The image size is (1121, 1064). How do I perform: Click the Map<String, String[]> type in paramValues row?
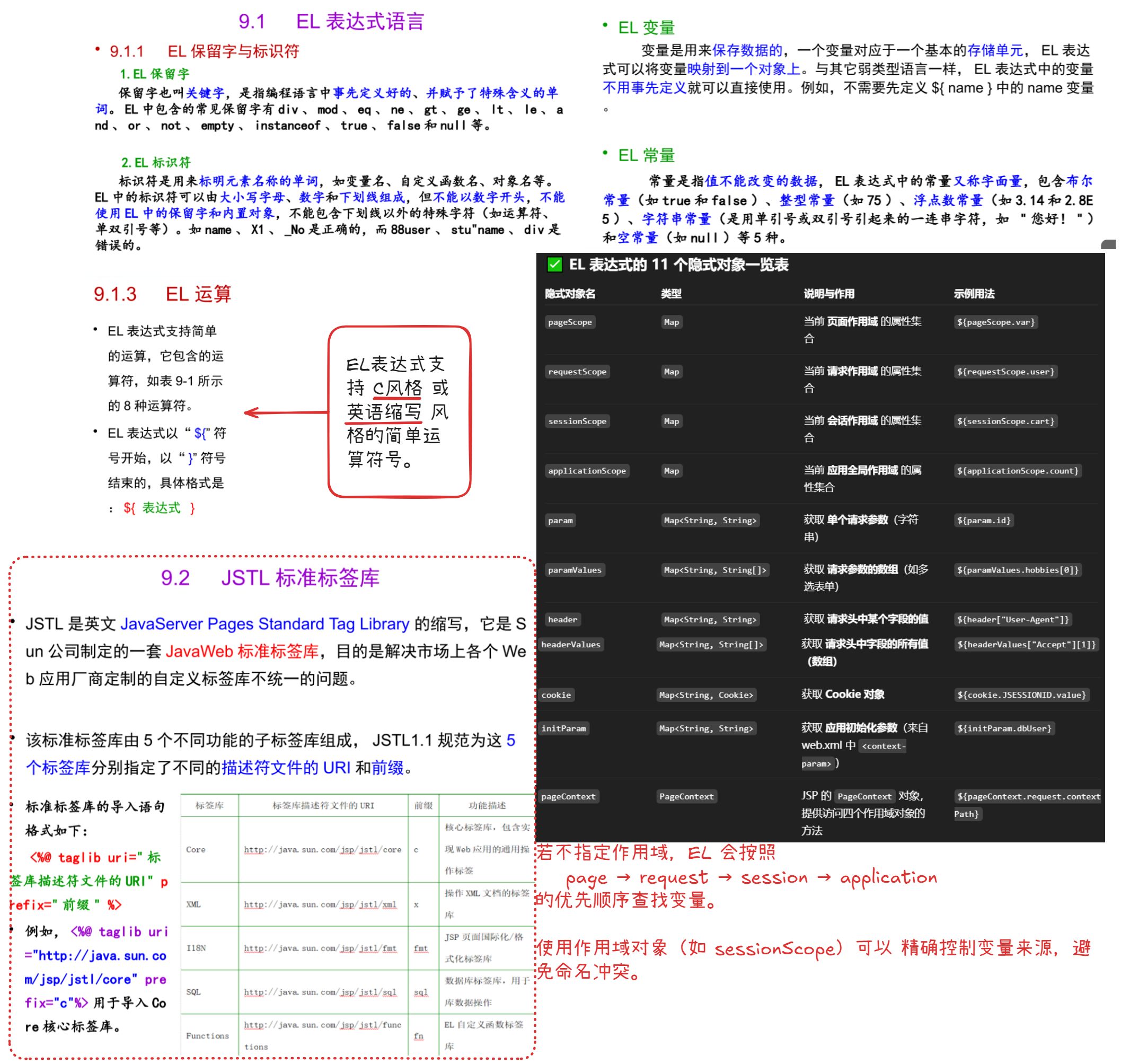coord(717,571)
